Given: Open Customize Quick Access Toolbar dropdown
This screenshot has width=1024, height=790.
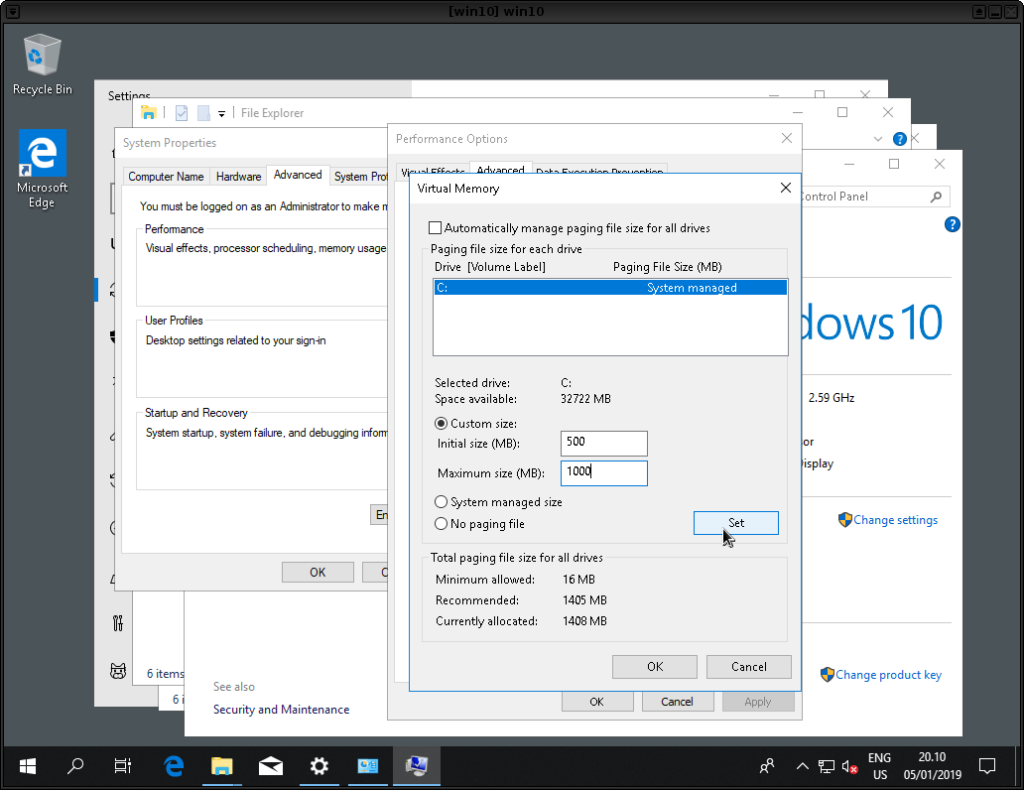Looking at the screenshot, I should pos(221,114).
